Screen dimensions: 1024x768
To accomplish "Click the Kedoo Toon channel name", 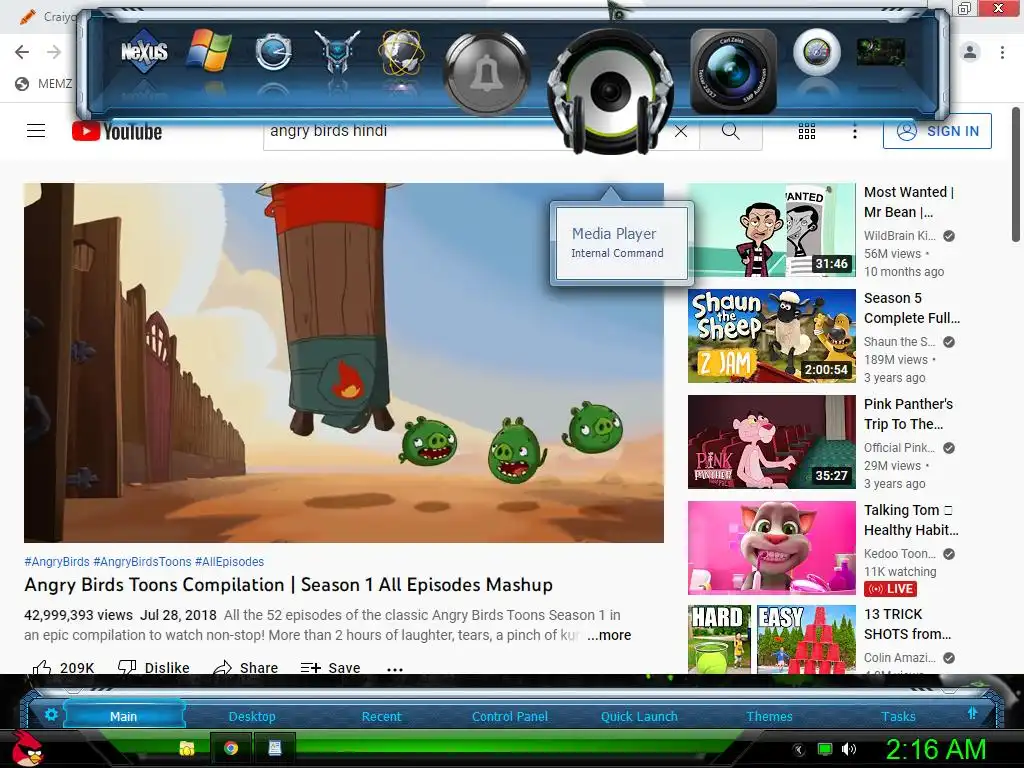I will (x=900, y=554).
